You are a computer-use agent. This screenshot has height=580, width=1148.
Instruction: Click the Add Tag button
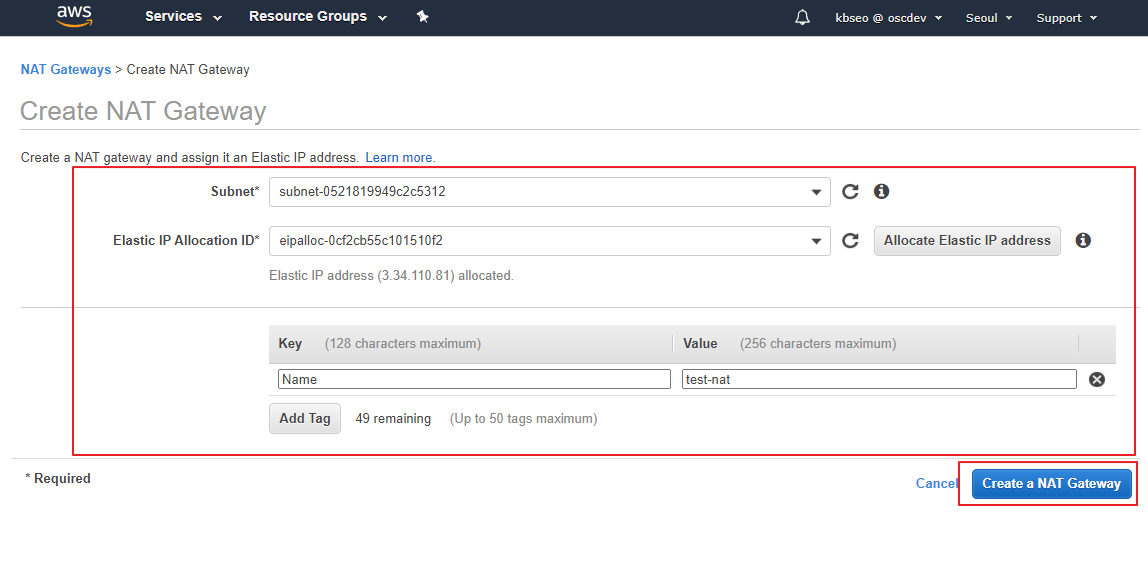(305, 419)
